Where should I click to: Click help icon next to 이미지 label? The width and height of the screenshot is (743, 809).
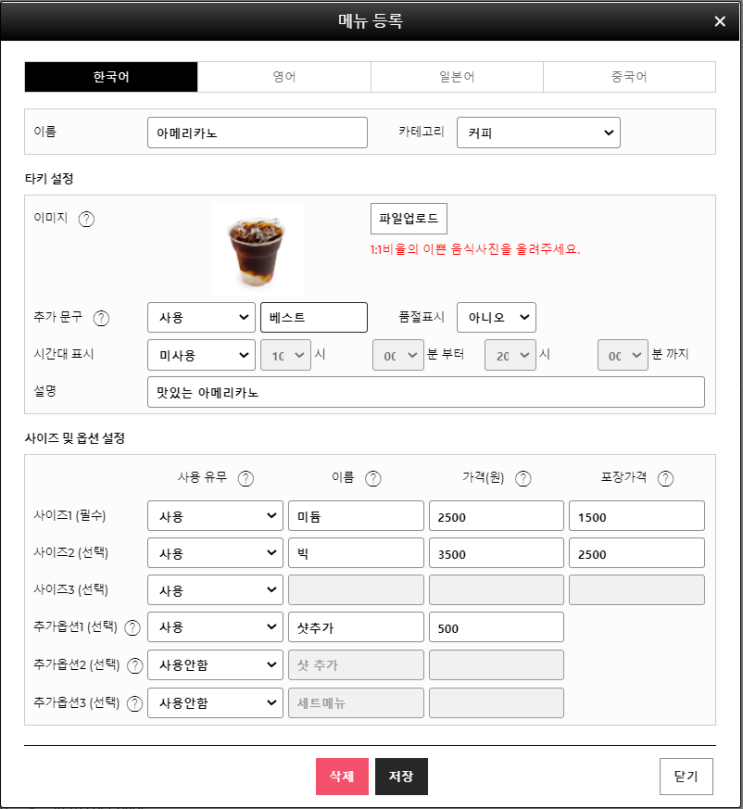click(x=86, y=219)
